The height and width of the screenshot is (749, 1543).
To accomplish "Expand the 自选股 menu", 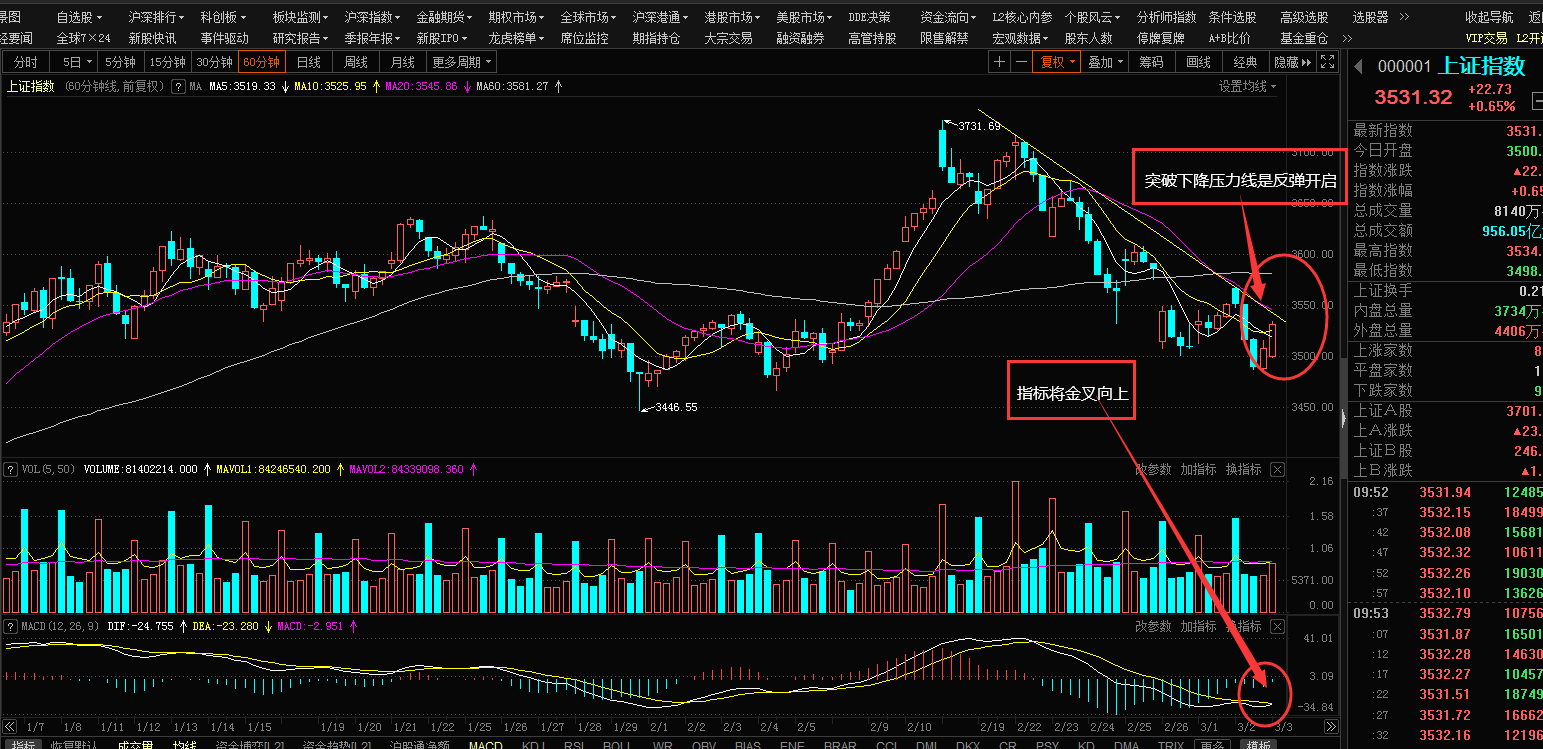I will pos(80,18).
